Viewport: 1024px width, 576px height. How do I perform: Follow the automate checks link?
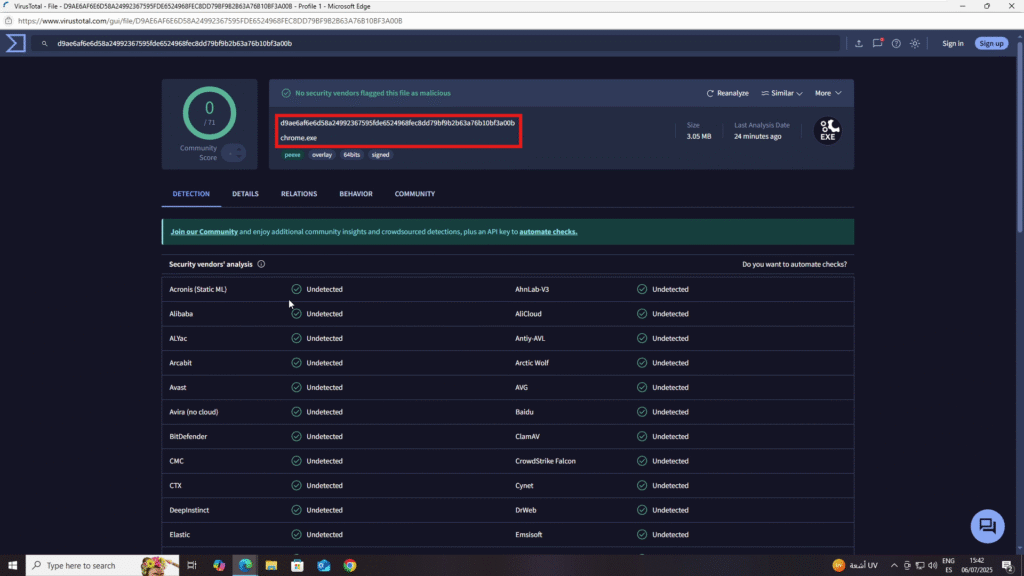tap(548, 232)
